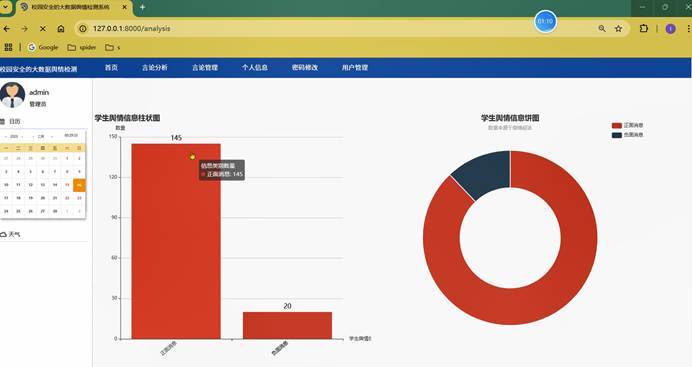The width and height of the screenshot is (692, 367).
Task: Click the 天气 section heading
Action: [15, 234]
